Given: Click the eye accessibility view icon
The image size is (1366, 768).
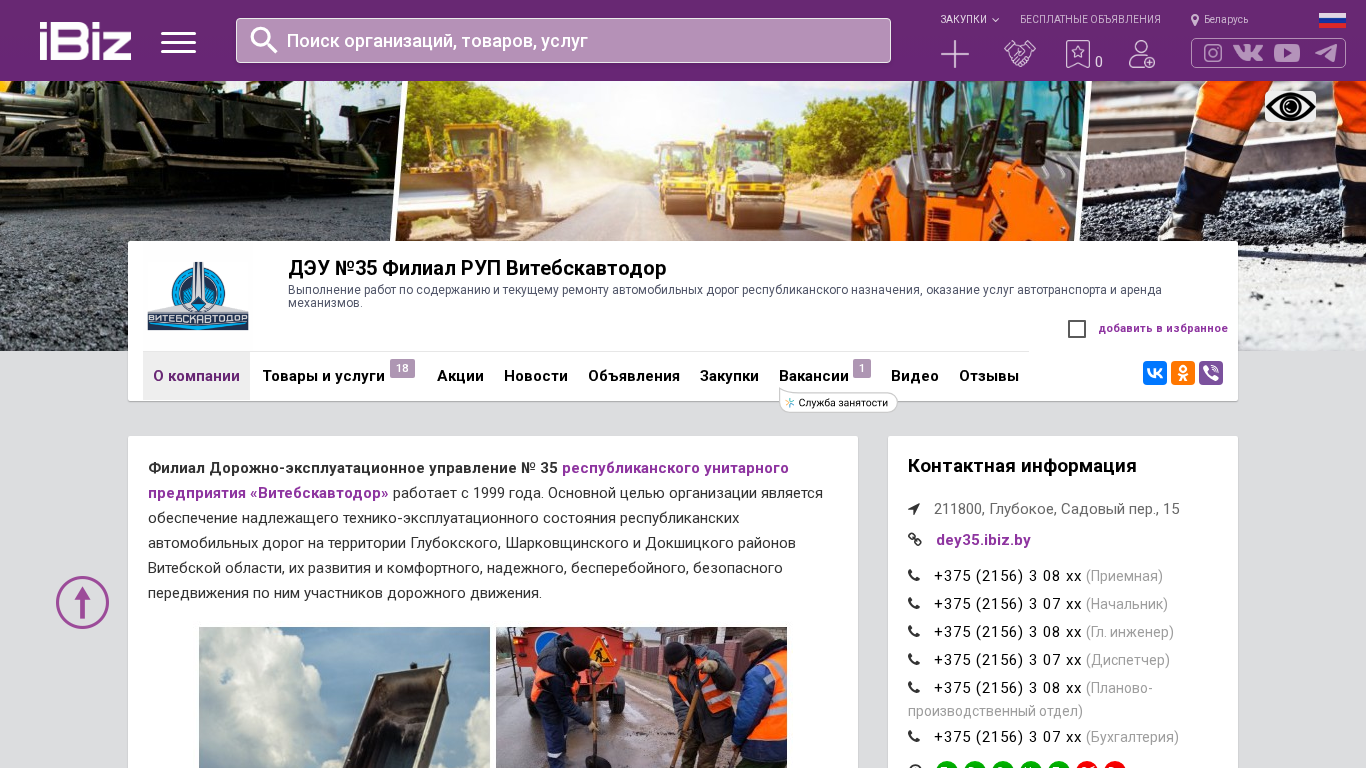Looking at the screenshot, I should (x=1290, y=106).
